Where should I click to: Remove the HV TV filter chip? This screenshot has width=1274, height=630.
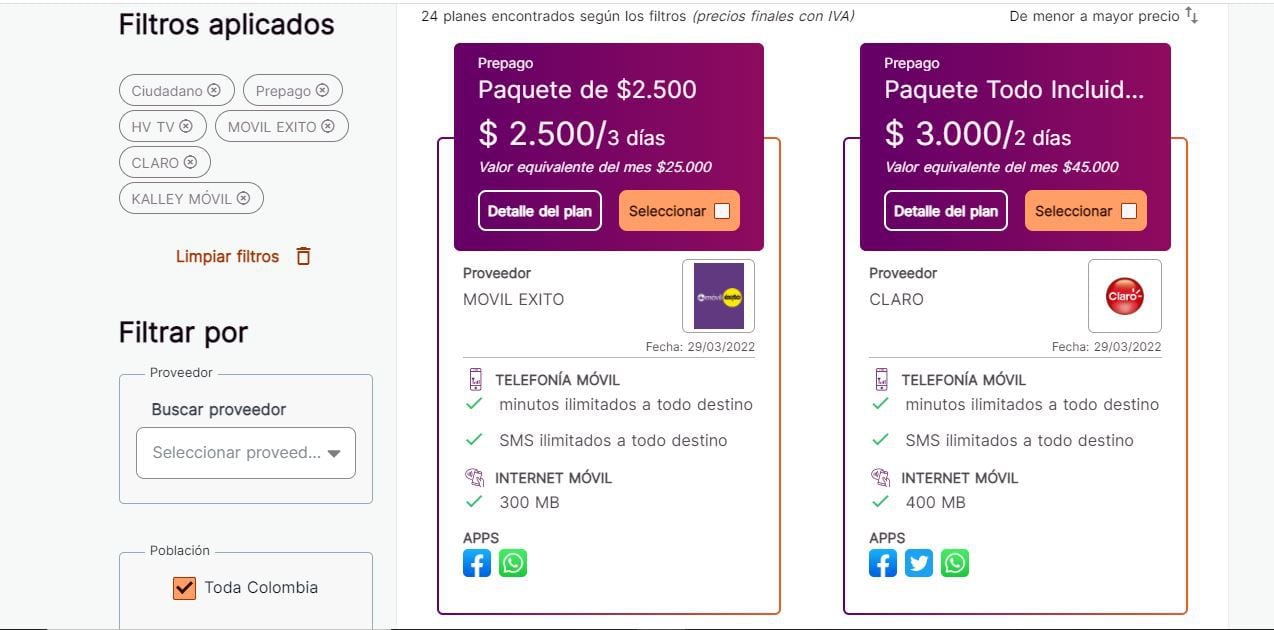(186, 127)
